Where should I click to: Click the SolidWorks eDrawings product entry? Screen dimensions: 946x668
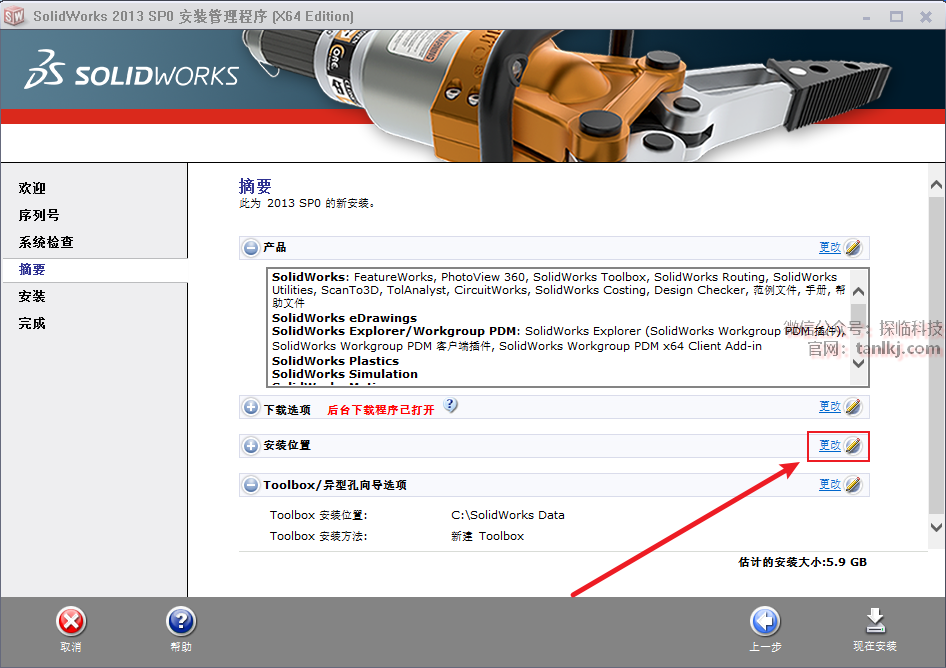(344, 318)
